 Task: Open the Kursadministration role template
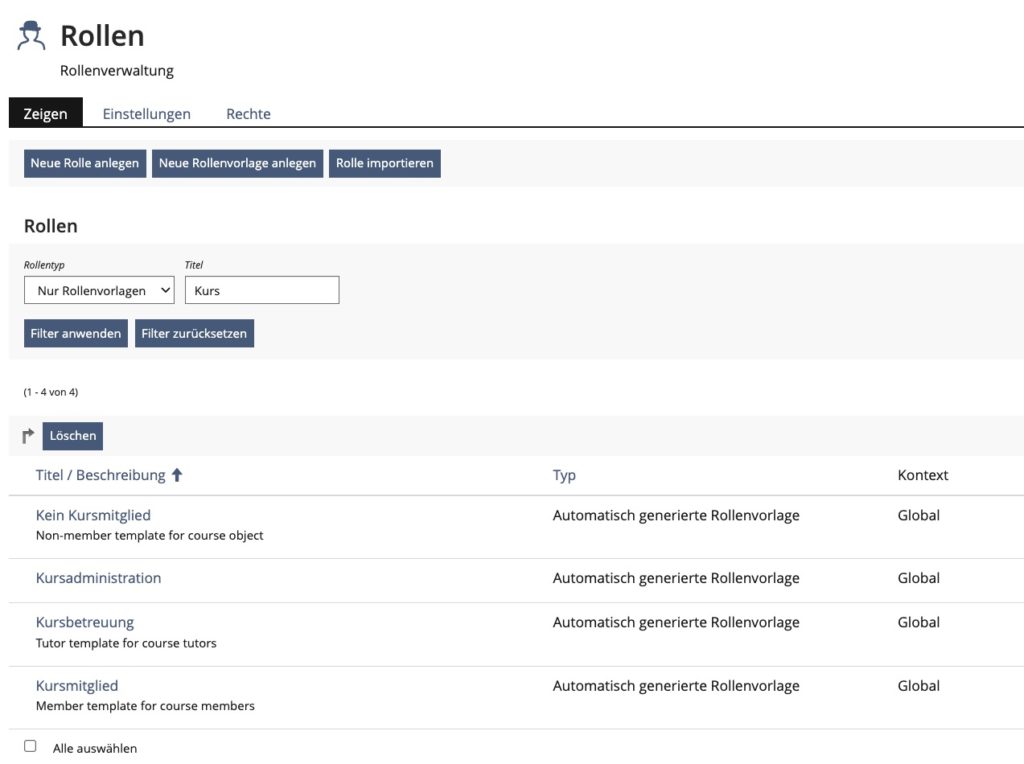(x=98, y=578)
